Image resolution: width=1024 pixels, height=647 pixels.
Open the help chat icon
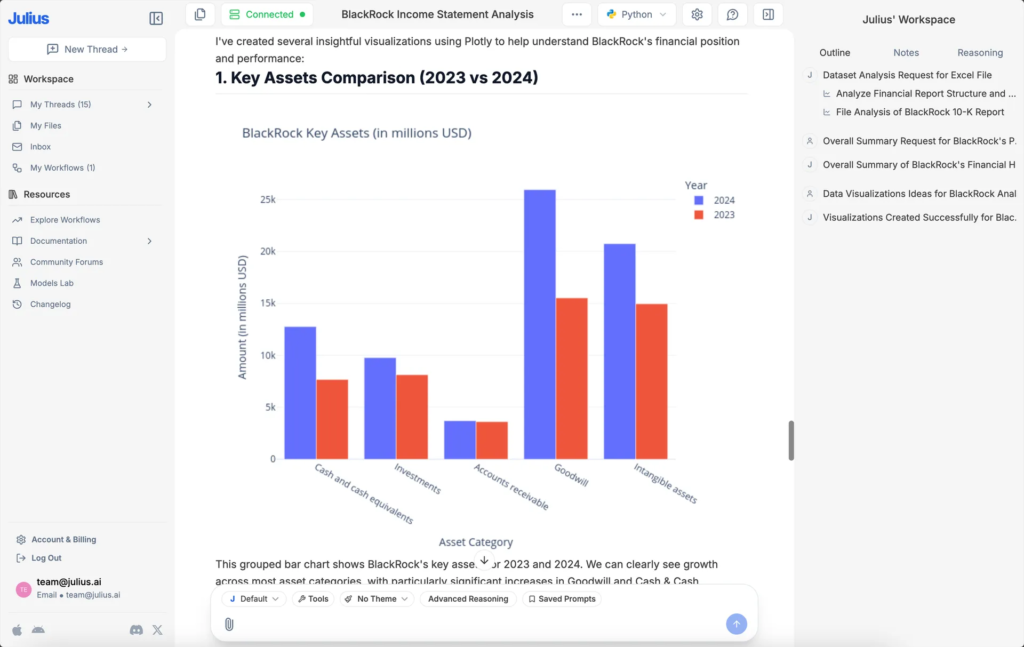(732, 15)
